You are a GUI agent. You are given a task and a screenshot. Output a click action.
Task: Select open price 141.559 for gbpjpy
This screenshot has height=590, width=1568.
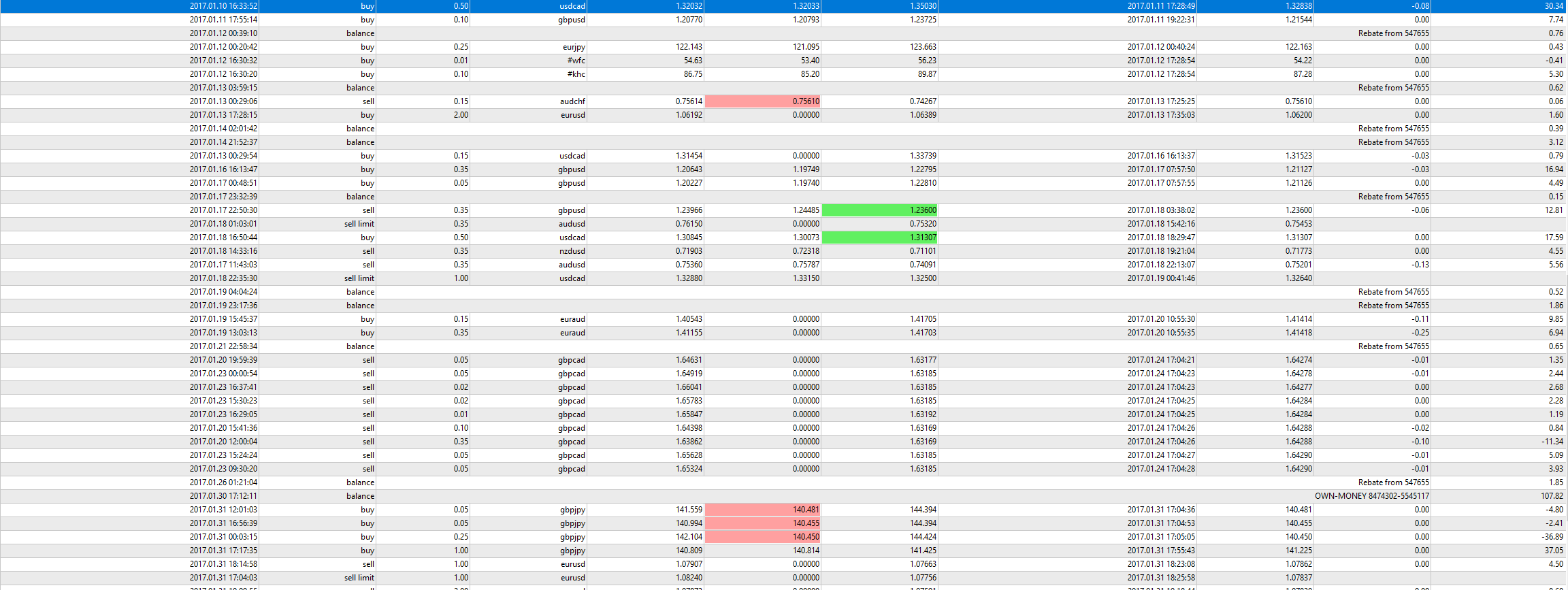point(689,510)
